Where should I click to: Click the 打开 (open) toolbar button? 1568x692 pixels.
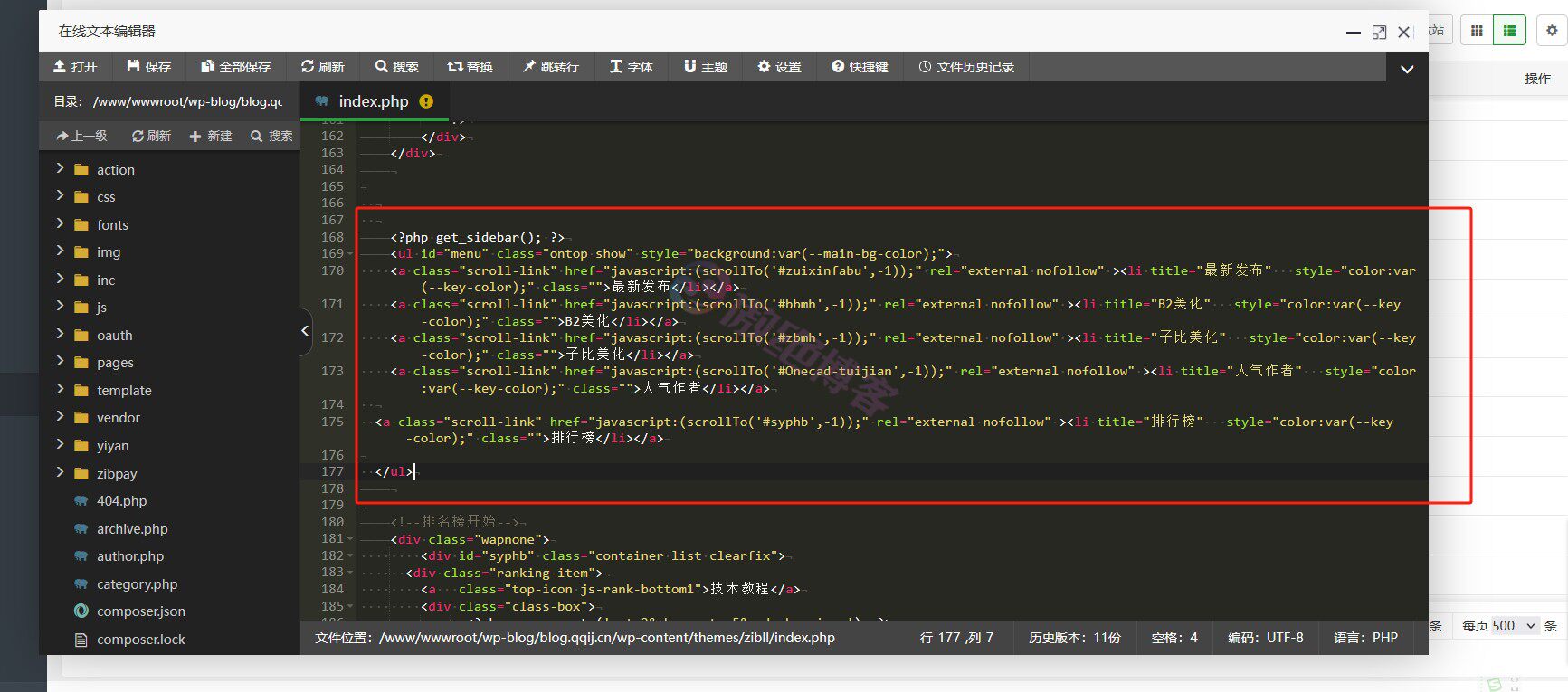[x=75, y=67]
